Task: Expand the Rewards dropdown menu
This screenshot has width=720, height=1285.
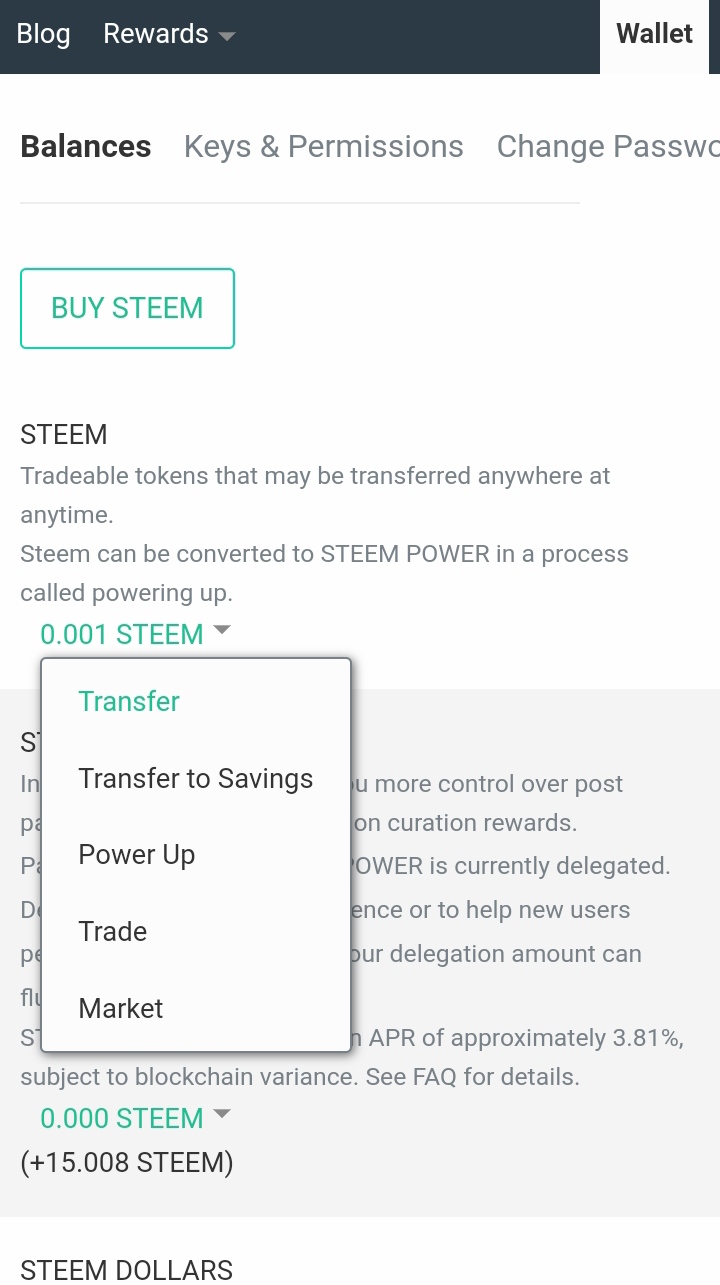Action: click(x=156, y=34)
